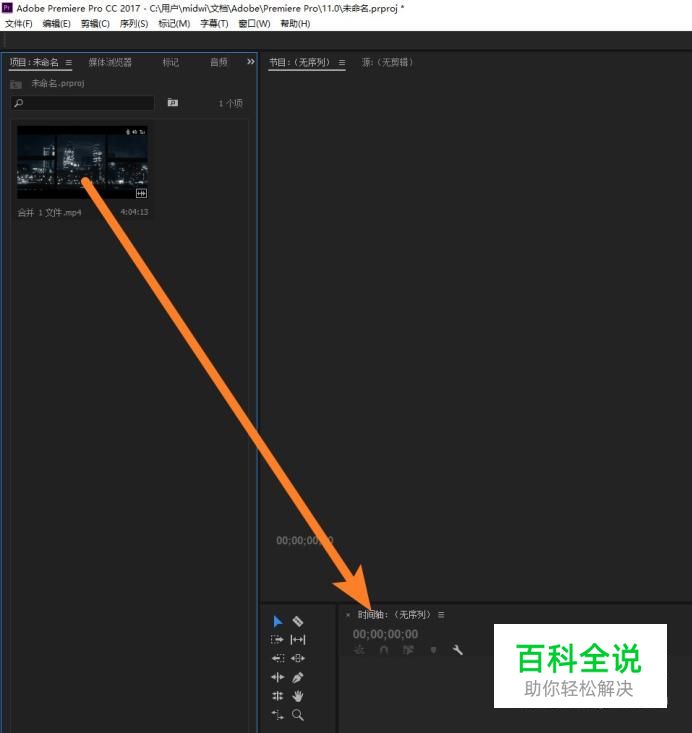The image size is (692, 733).
Task: Open the 标记(M) menu
Action: click(174, 23)
